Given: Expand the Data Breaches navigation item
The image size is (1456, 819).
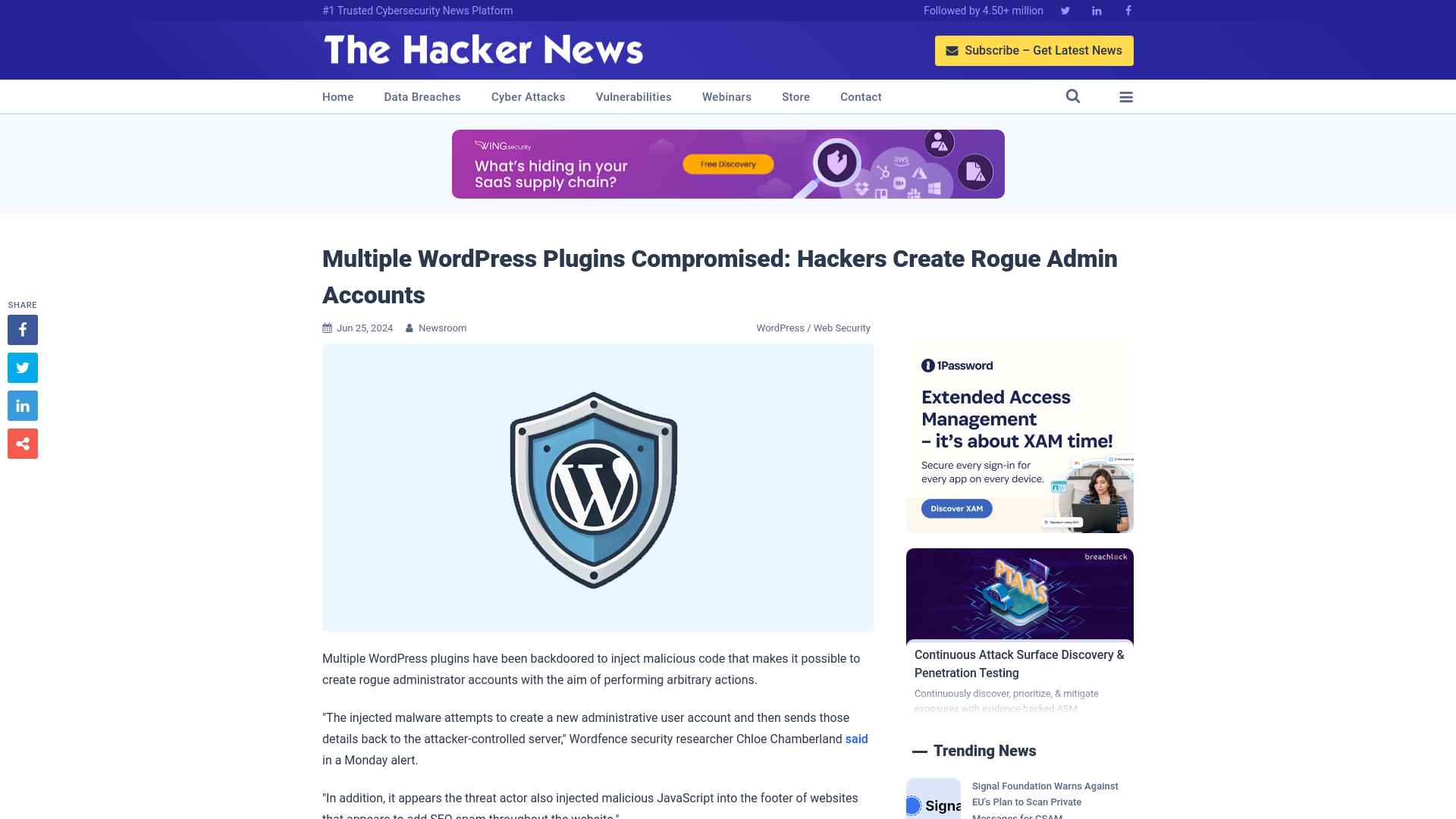Looking at the screenshot, I should click(x=422, y=97).
